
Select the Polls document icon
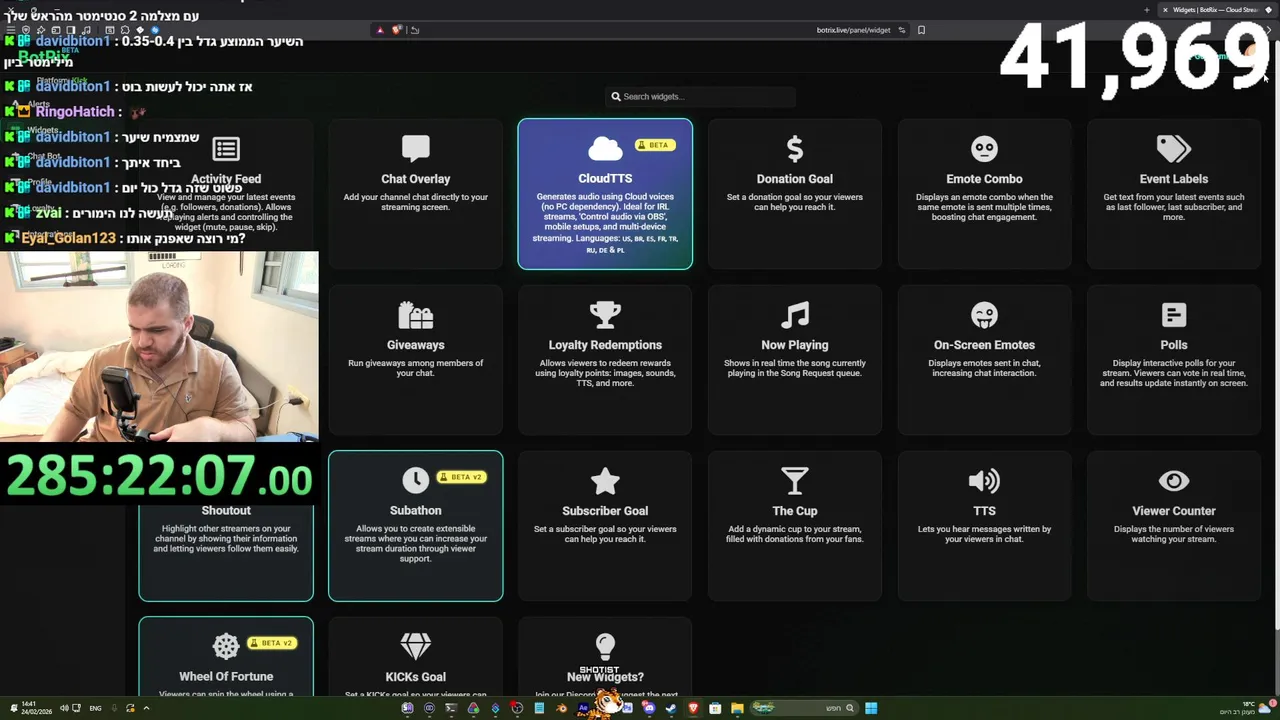1174,315
